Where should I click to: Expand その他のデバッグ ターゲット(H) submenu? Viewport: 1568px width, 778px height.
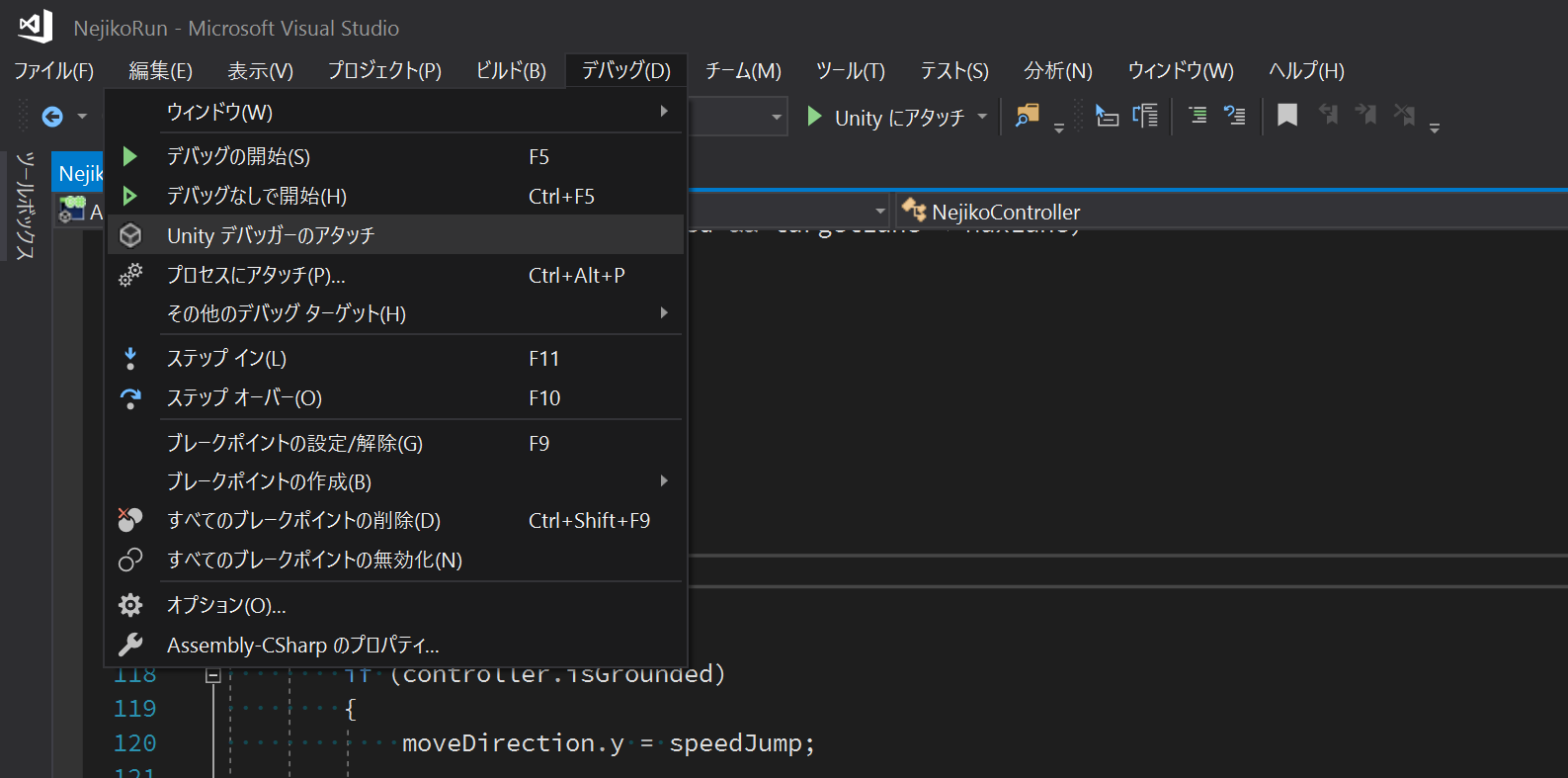(395, 313)
